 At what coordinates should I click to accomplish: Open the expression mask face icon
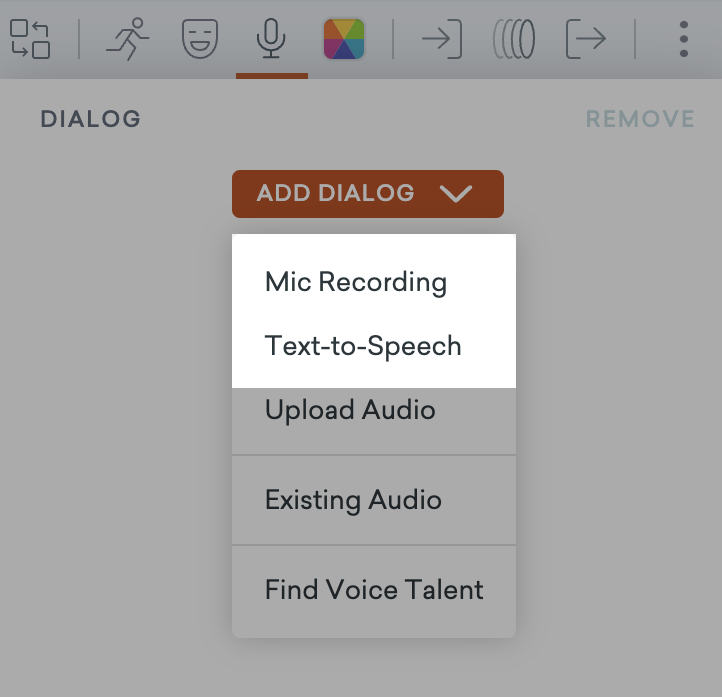click(x=200, y=38)
